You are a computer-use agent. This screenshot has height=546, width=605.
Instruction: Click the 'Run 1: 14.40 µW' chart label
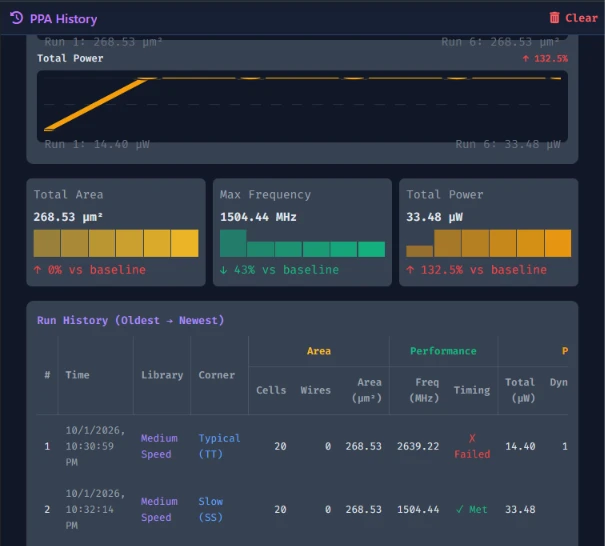coord(97,144)
